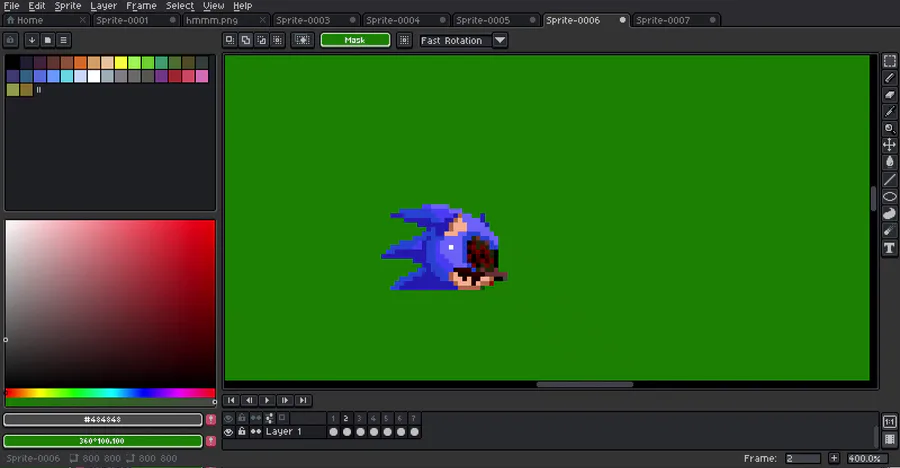Select the Line tool

point(889,180)
